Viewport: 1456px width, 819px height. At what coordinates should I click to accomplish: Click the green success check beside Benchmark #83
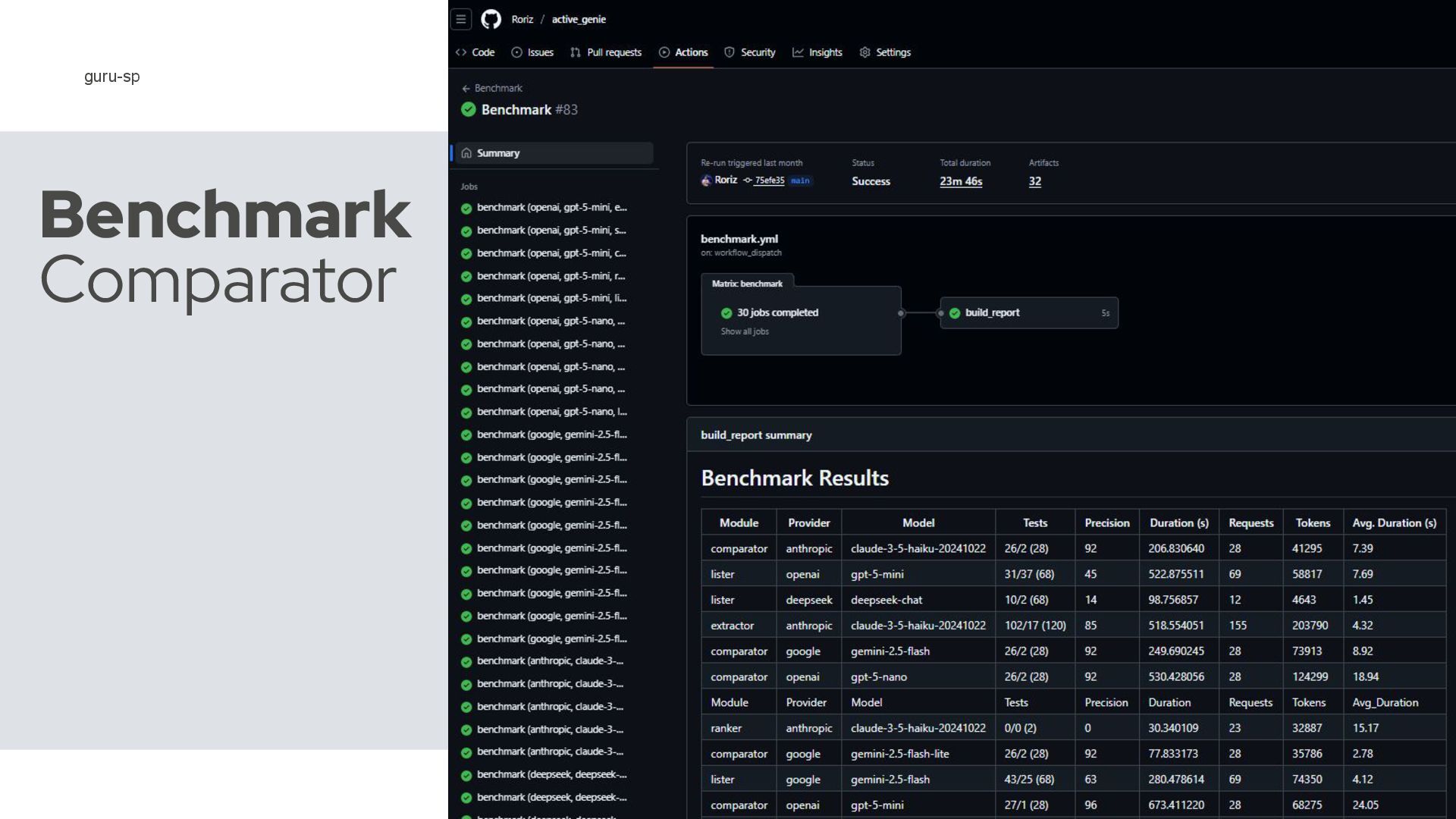(x=468, y=110)
